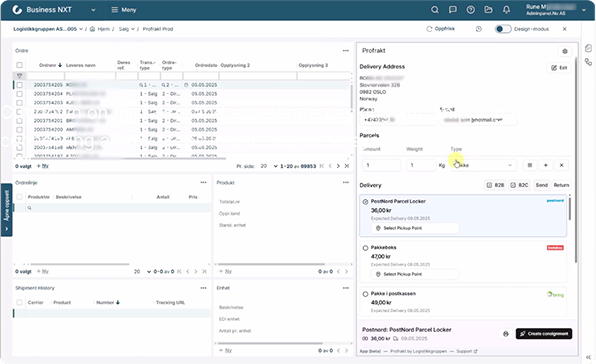Viewport: 596px width, 364px height.
Task: Open the search icon in top bar
Action: click(x=434, y=10)
